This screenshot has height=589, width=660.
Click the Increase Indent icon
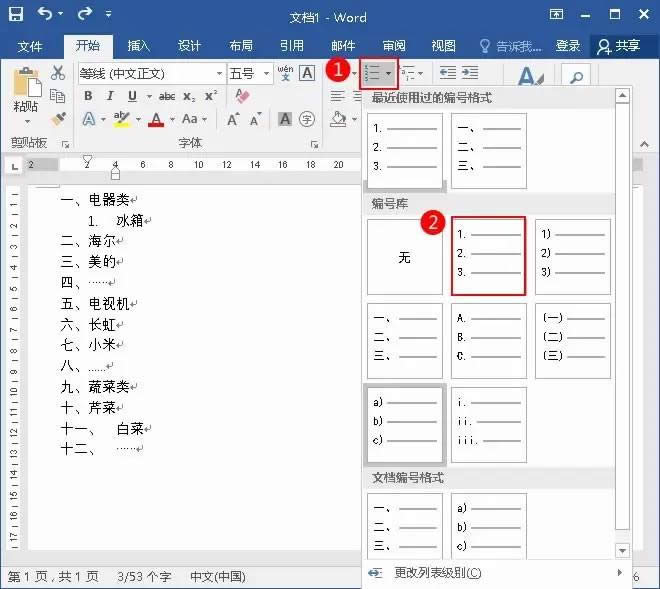click(x=468, y=73)
